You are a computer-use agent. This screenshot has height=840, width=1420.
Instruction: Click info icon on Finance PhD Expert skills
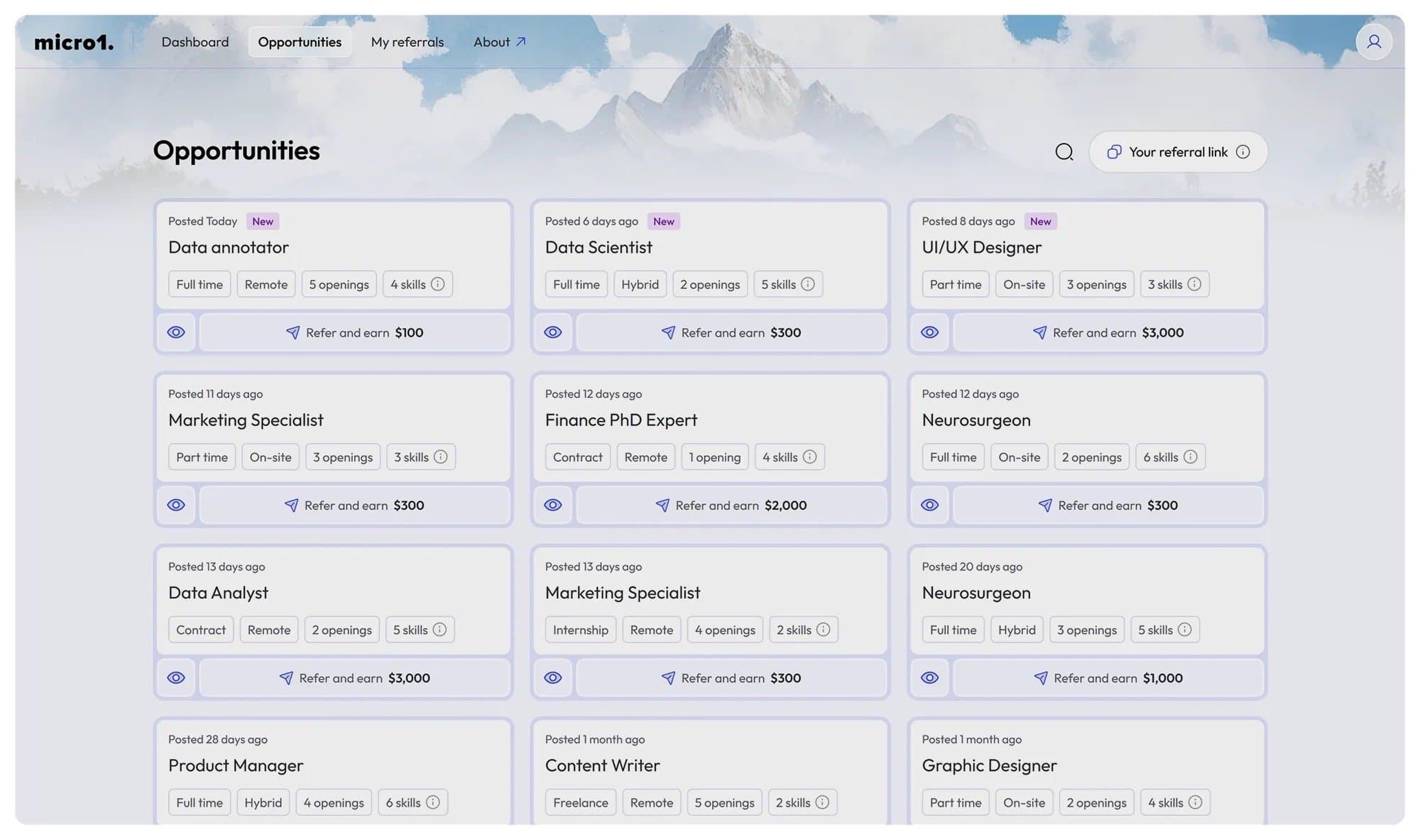[809, 457]
